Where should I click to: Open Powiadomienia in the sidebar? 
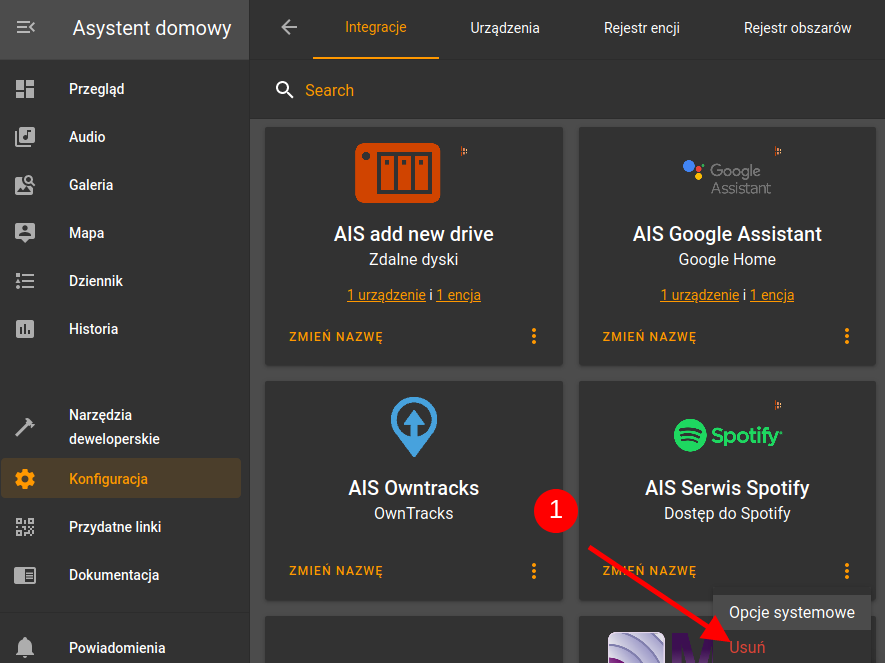tap(121, 648)
